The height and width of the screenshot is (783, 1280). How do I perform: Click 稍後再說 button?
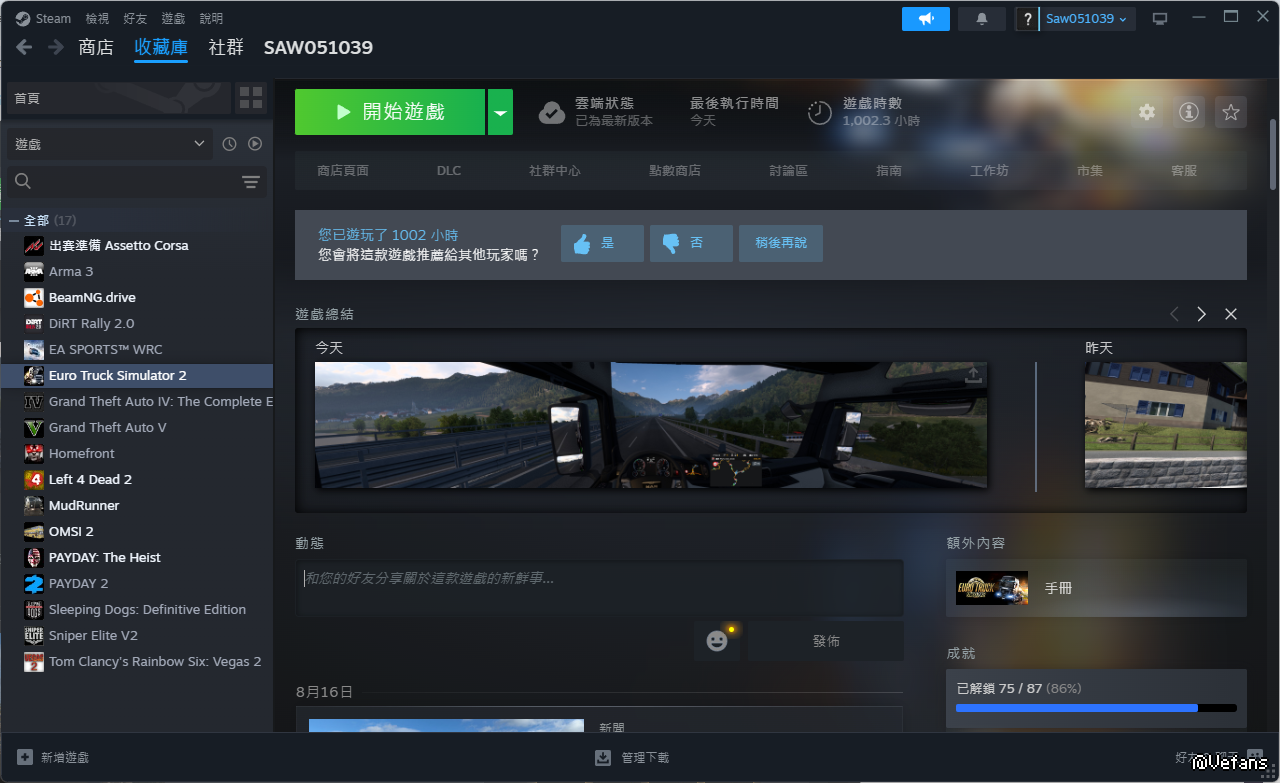(781, 243)
